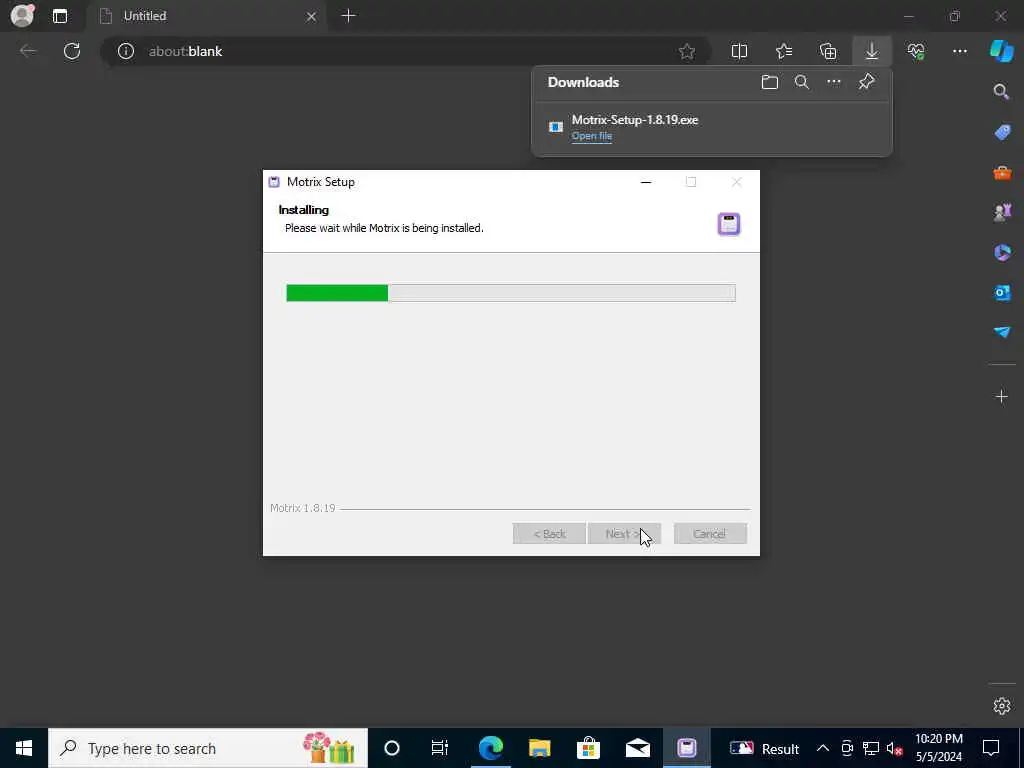Viewport: 1024px width, 768px height.
Task: Click the Open file link
Action: click(592, 136)
